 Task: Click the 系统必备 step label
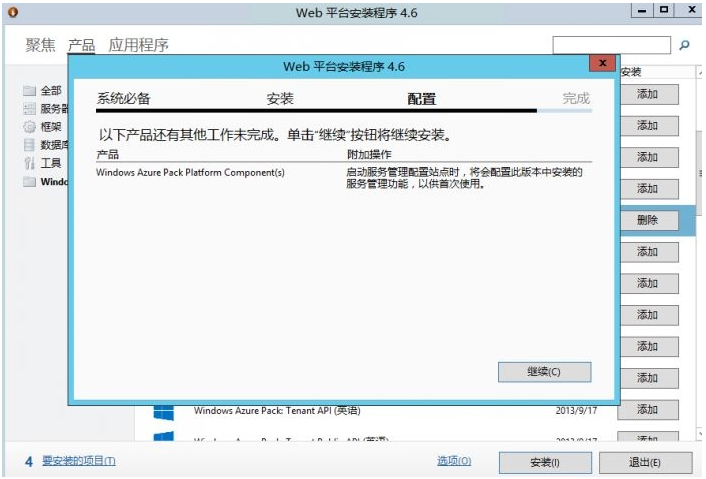(123, 99)
